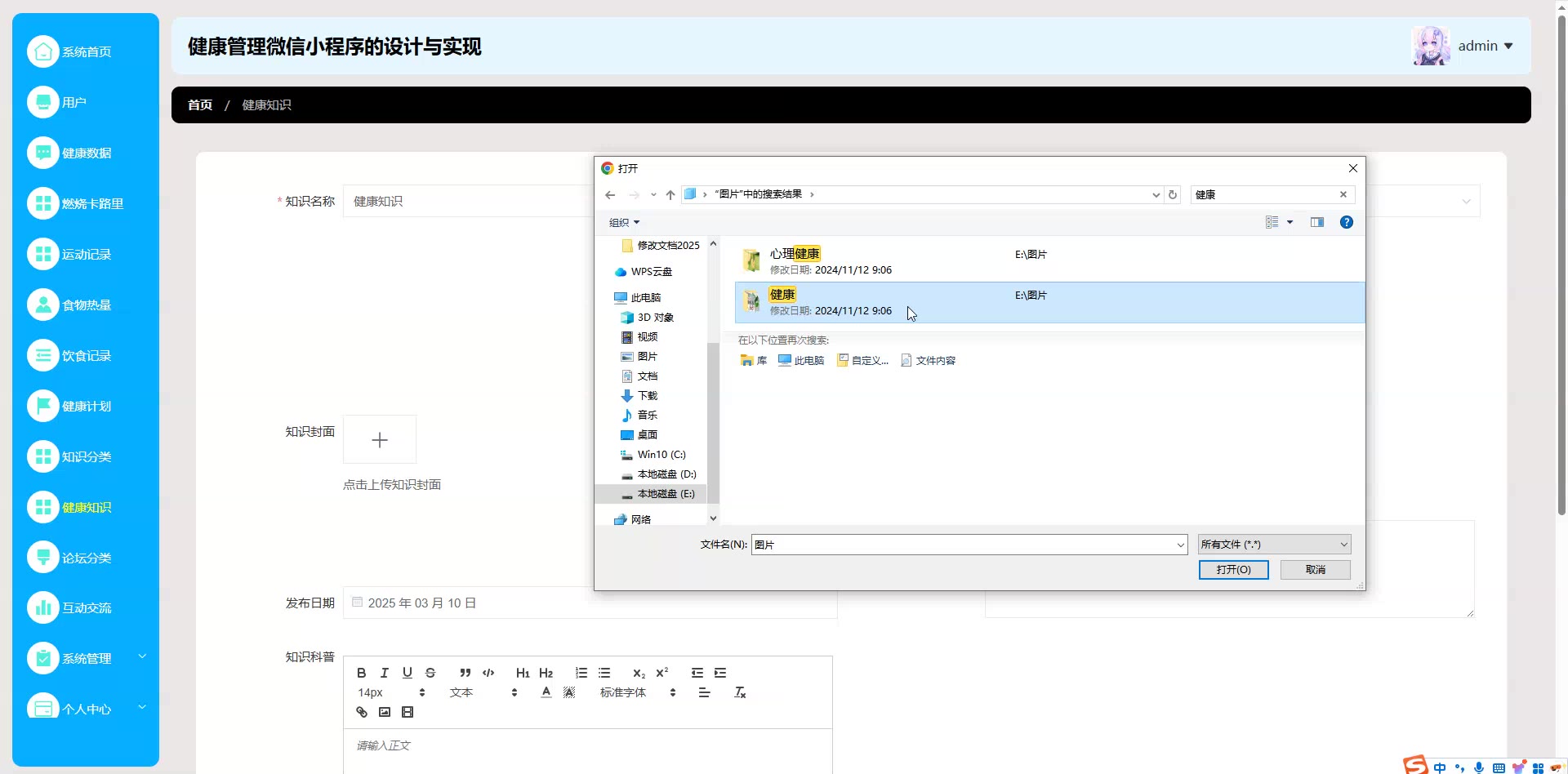The height and width of the screenshot is (774, 1568).
Task: Open the text background color picker
Action: 569,692
